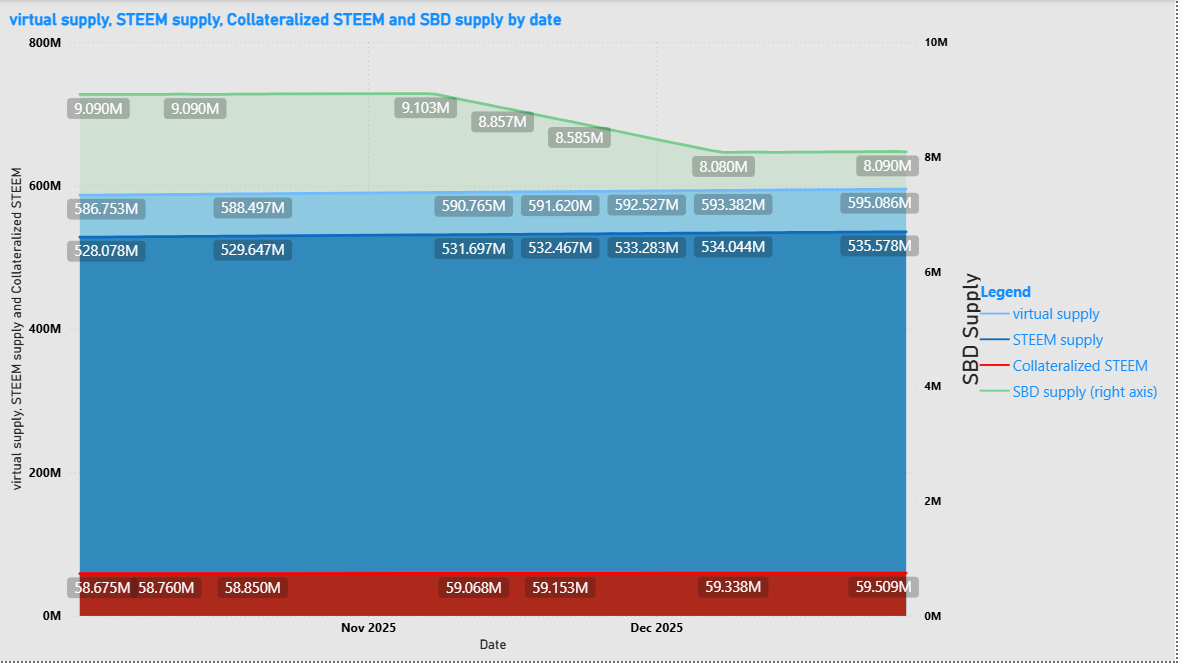Click data label 535.578M
The width and height of the screenshot is (1178, 664).
880,246
